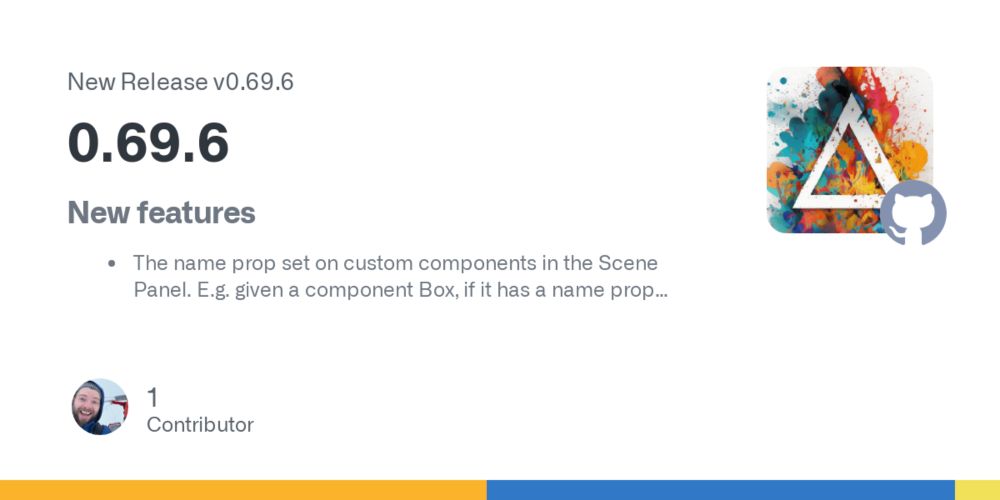Open the colorful paint-splash project logo
This screenshot has width=1000, height=500.
[x=849, y=150]
